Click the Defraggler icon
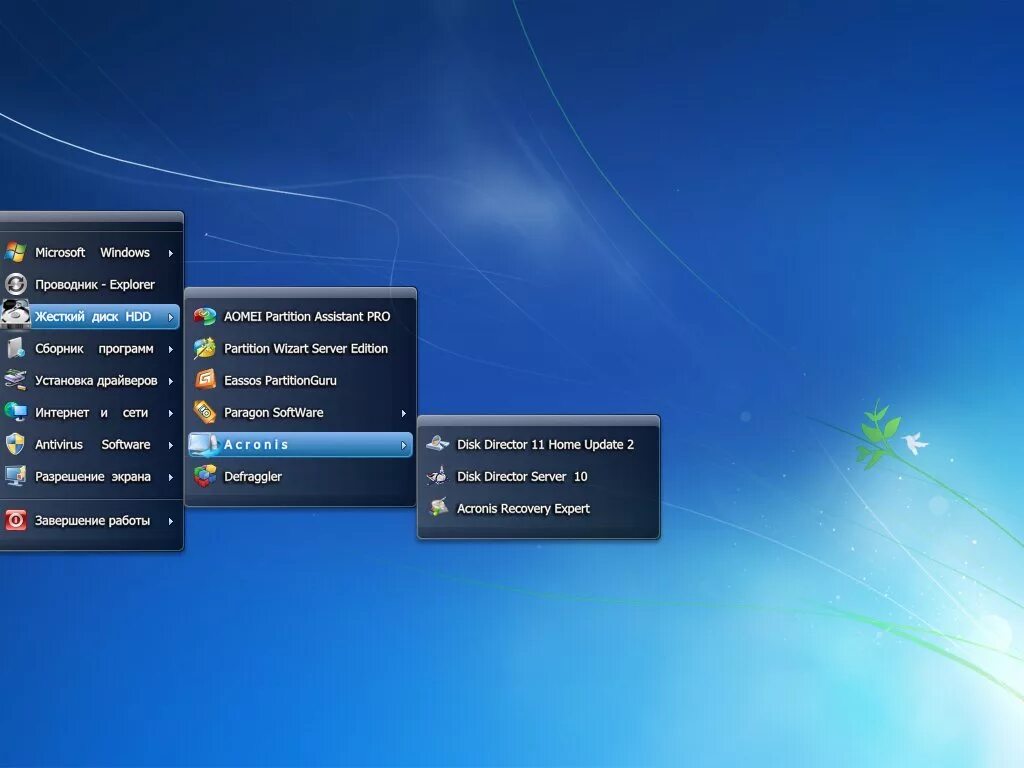 [x=205, y=476]
